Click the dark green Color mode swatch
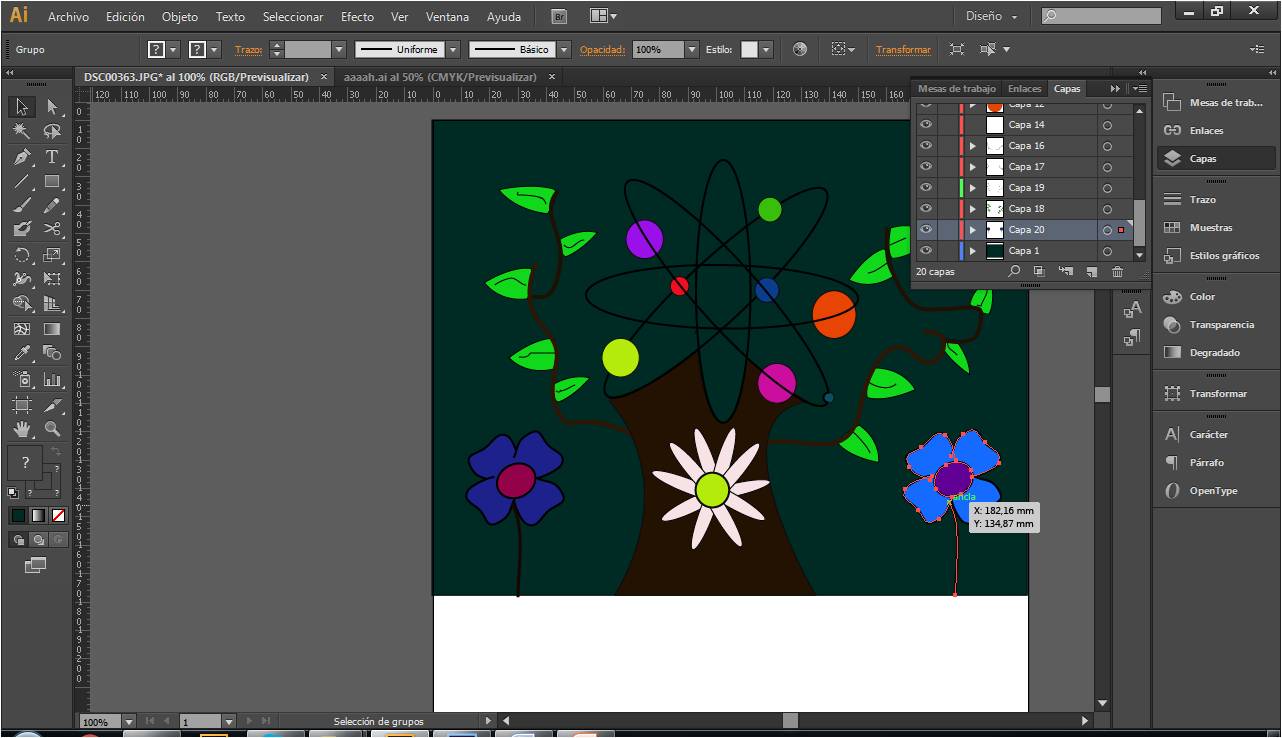Screen dimensions: 1282x738 point(18,515)
